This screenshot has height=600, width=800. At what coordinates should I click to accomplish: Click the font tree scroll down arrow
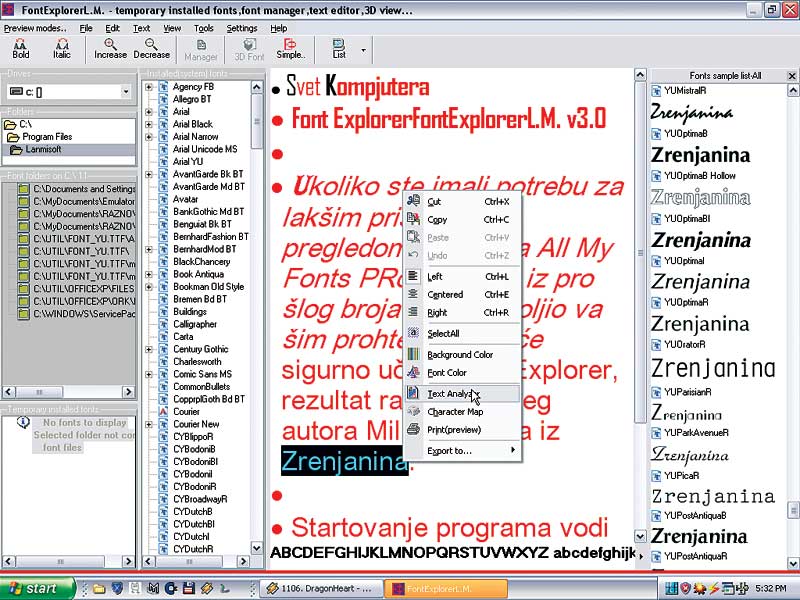pyautogui.click(x=257, y=547)
